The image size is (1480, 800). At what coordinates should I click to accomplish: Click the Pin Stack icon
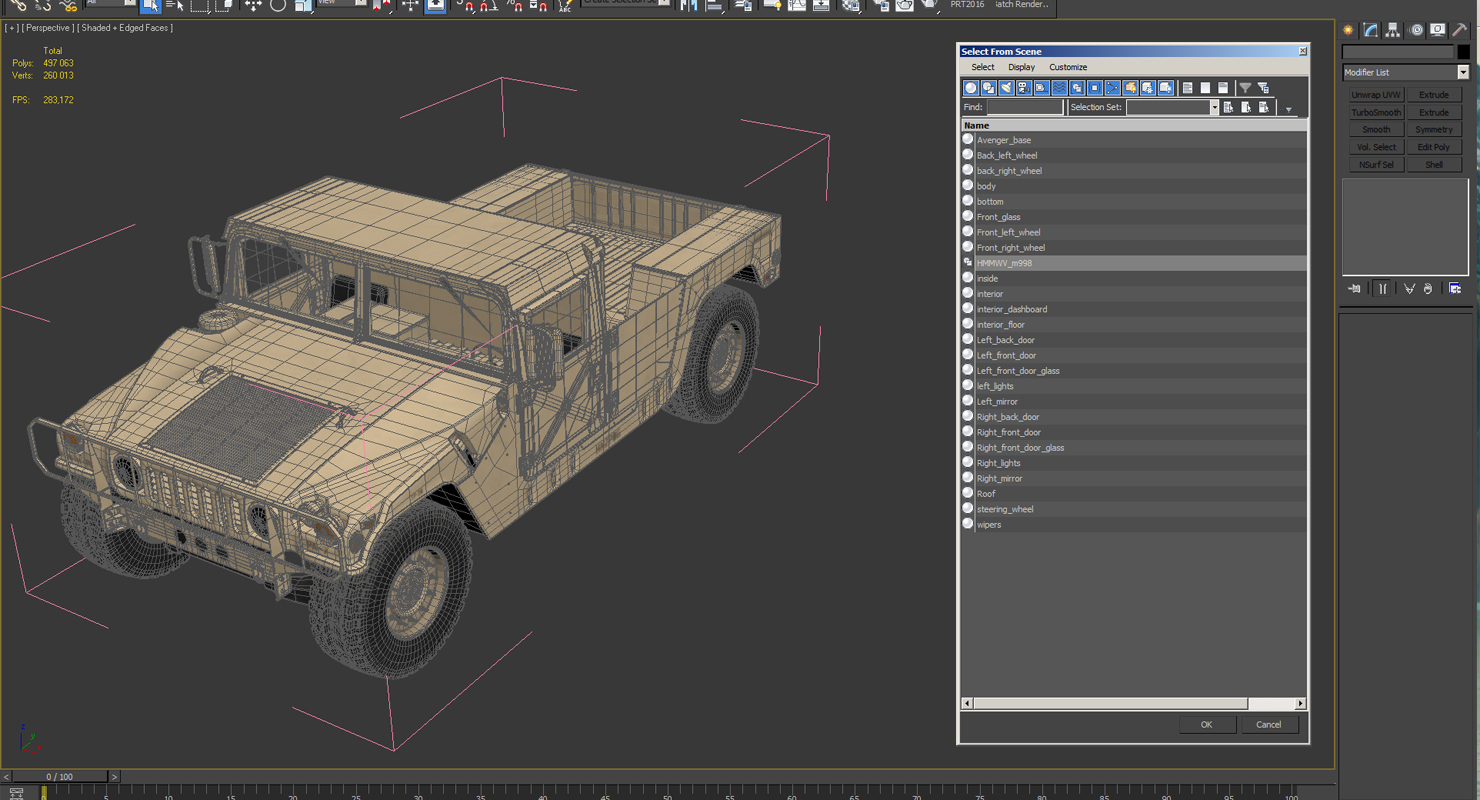pyautogui.click(x=1354, y=289)
